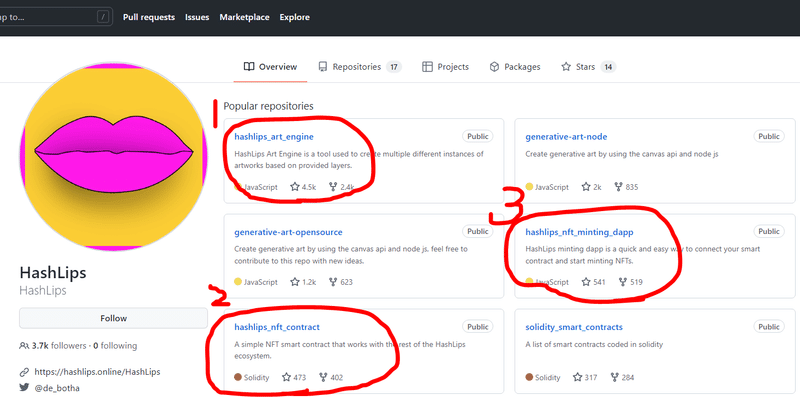
Task: Go to Marketplace in the header
Action: 244,17
